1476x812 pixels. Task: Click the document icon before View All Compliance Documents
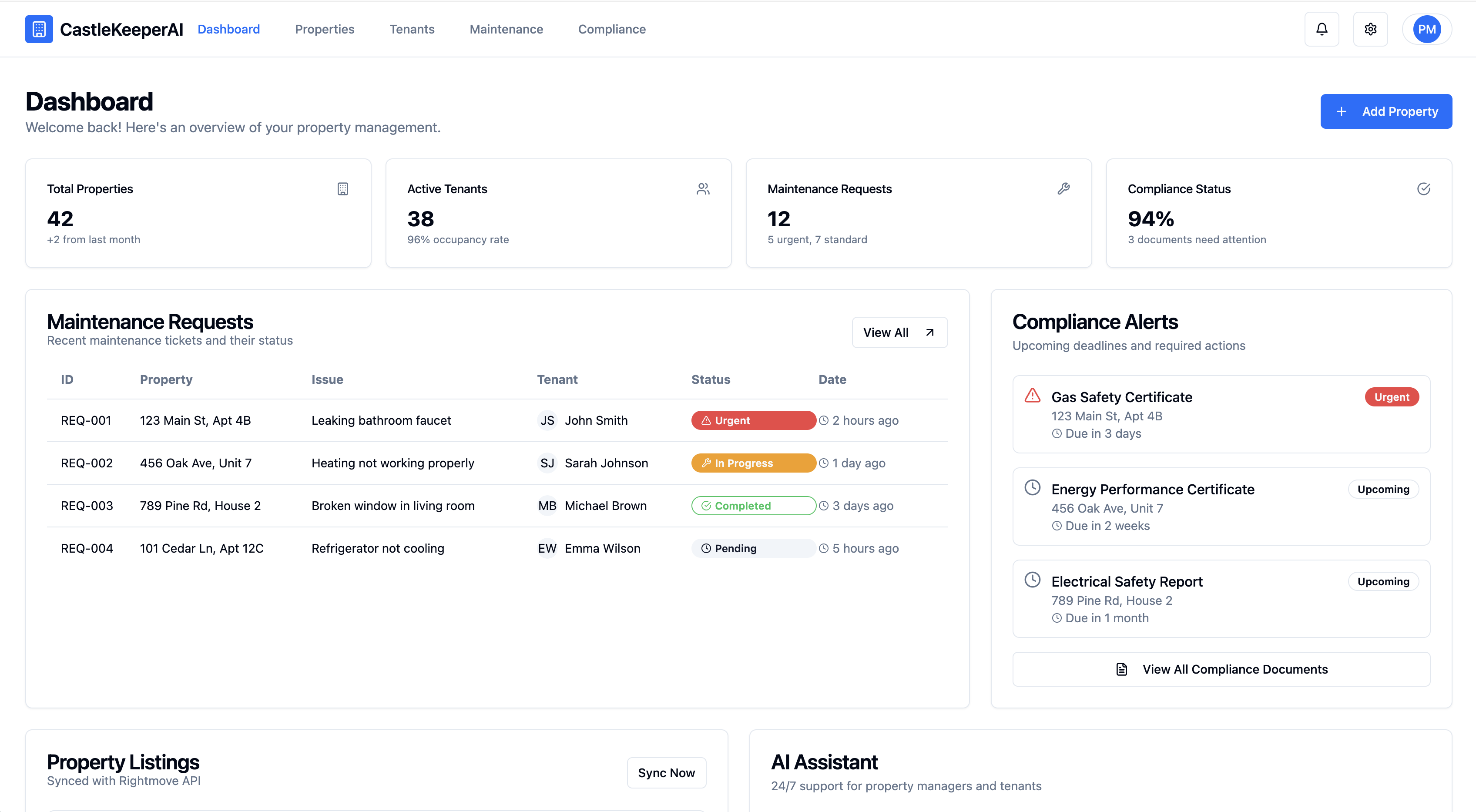[1121, 669]
